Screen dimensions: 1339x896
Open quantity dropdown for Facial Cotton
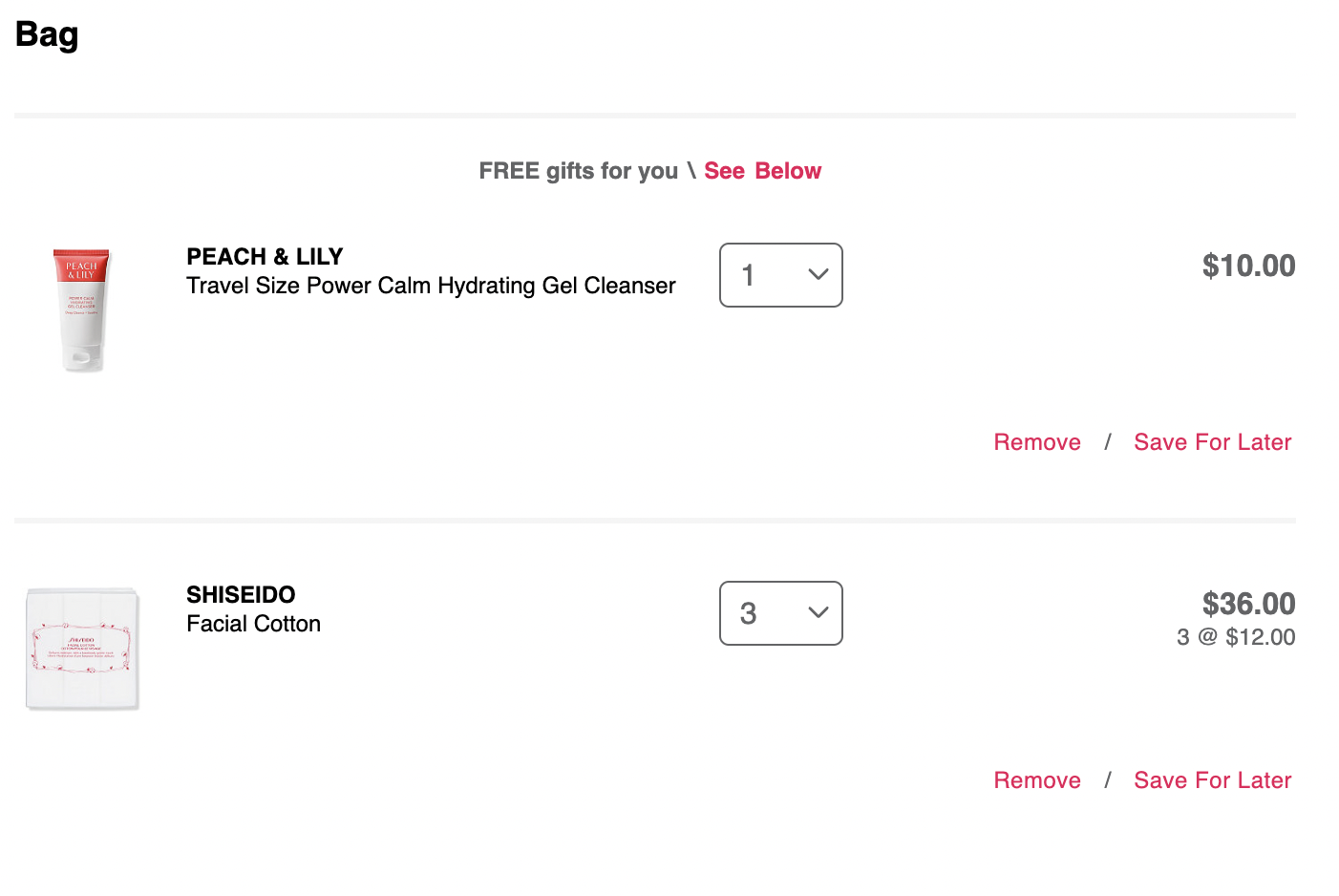click(780, 613)
